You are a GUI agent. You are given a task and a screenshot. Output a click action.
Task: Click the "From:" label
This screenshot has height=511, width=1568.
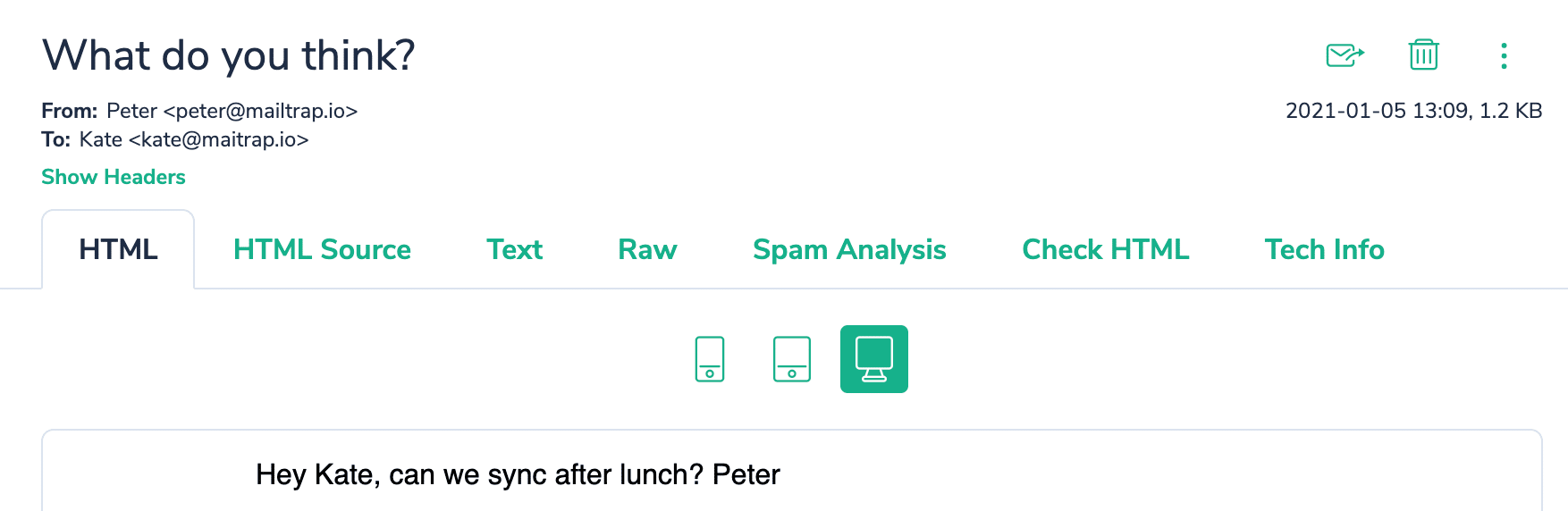[x=69, y=111]
